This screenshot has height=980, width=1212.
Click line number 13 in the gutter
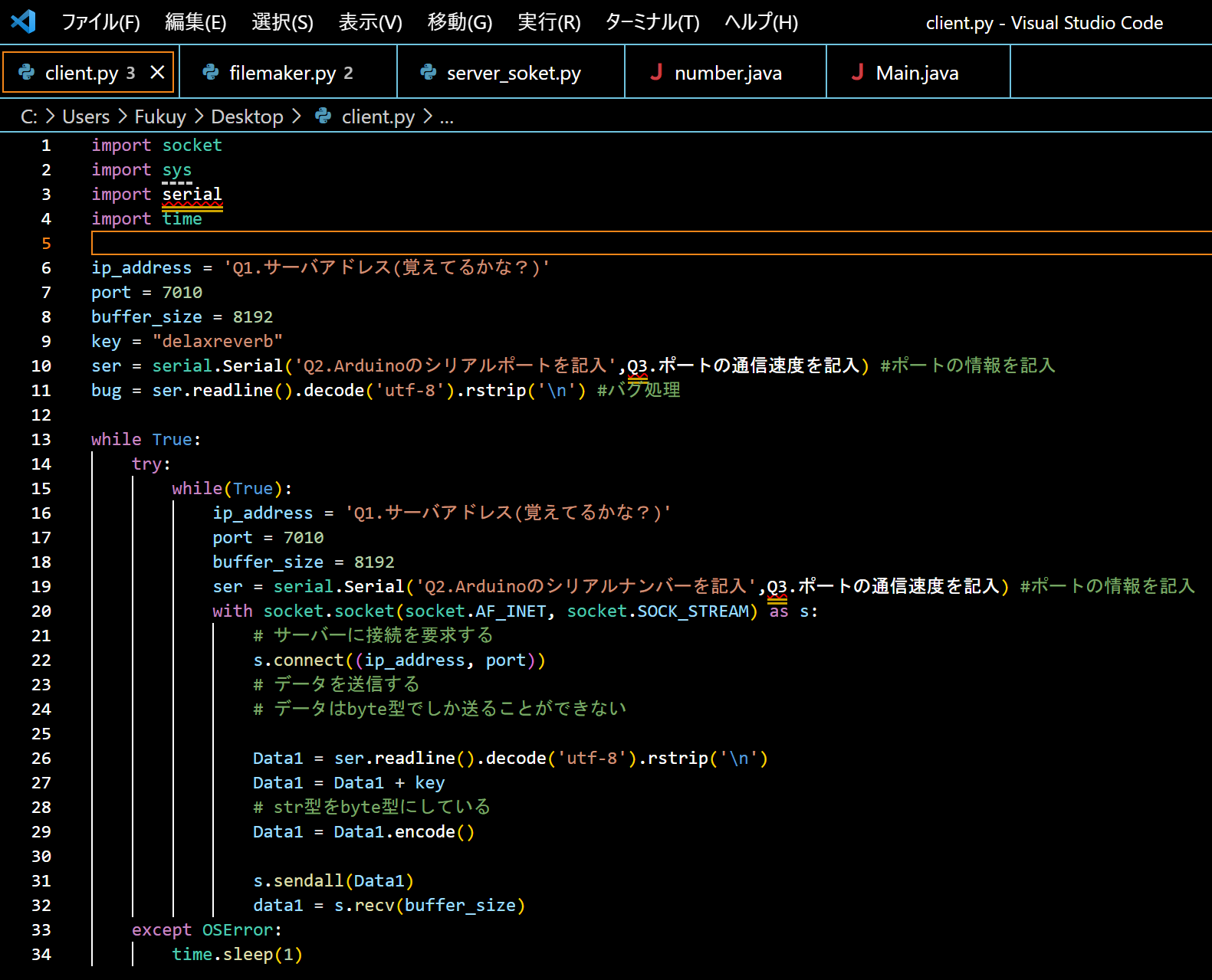41,439
